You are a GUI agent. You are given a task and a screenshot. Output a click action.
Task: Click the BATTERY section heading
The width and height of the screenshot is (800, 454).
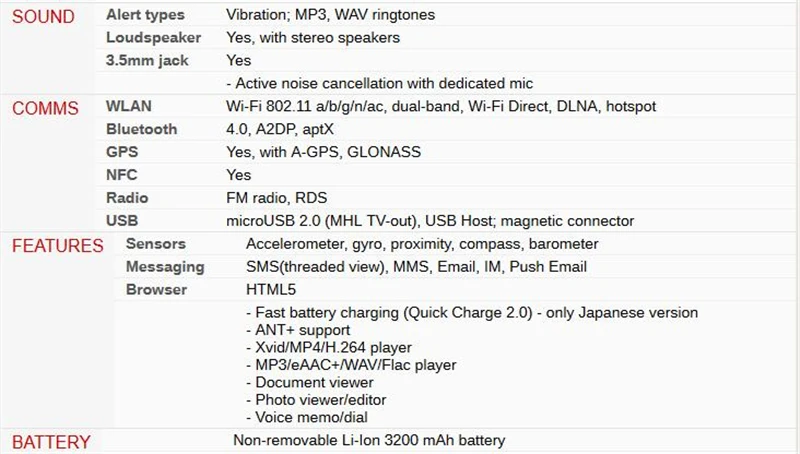pyautogui.click(x=51, y=442)
